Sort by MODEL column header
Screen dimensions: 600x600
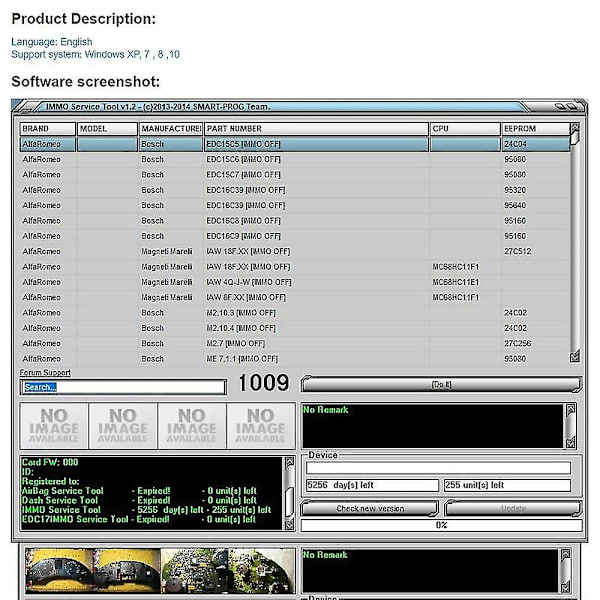click(107, 129)
